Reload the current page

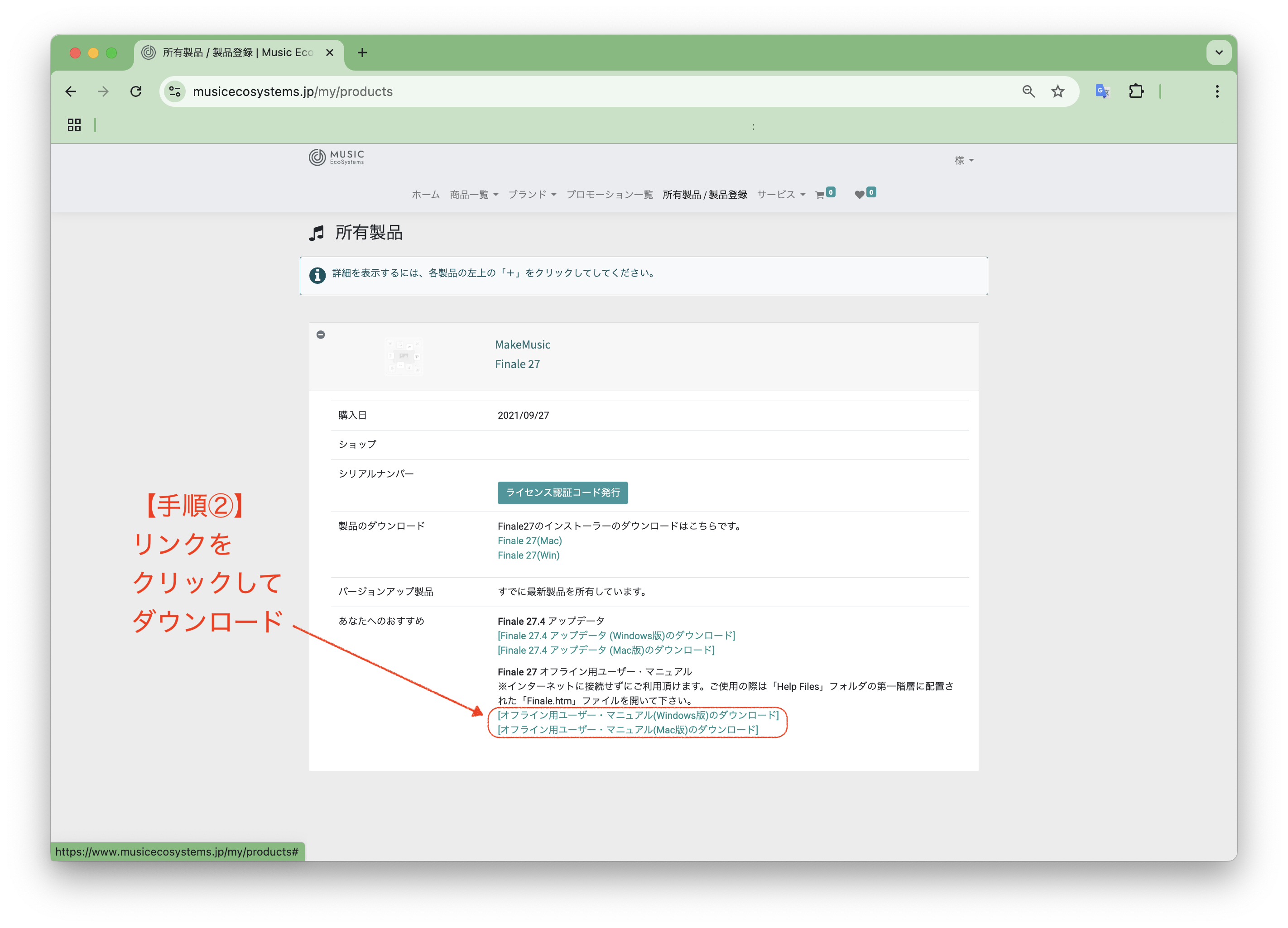pos(136,91)
